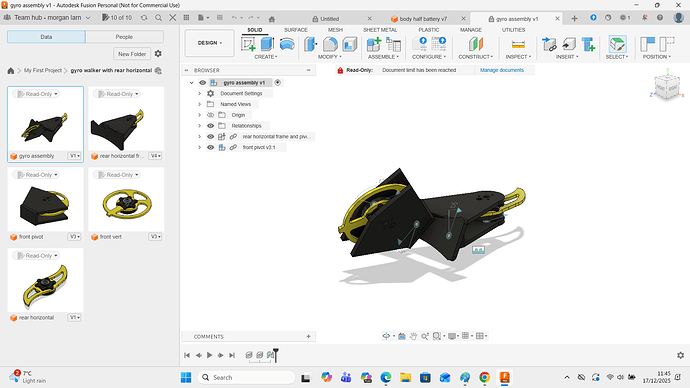Click the Insert Fastener icon with plus
Image resolution: width=690 pixels, height=388 pixels.
point(588,44)
